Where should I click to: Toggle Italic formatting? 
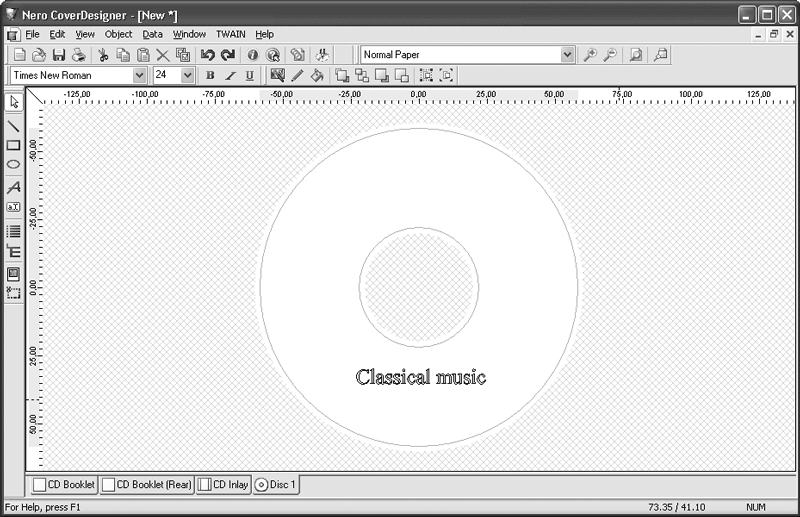229,75
